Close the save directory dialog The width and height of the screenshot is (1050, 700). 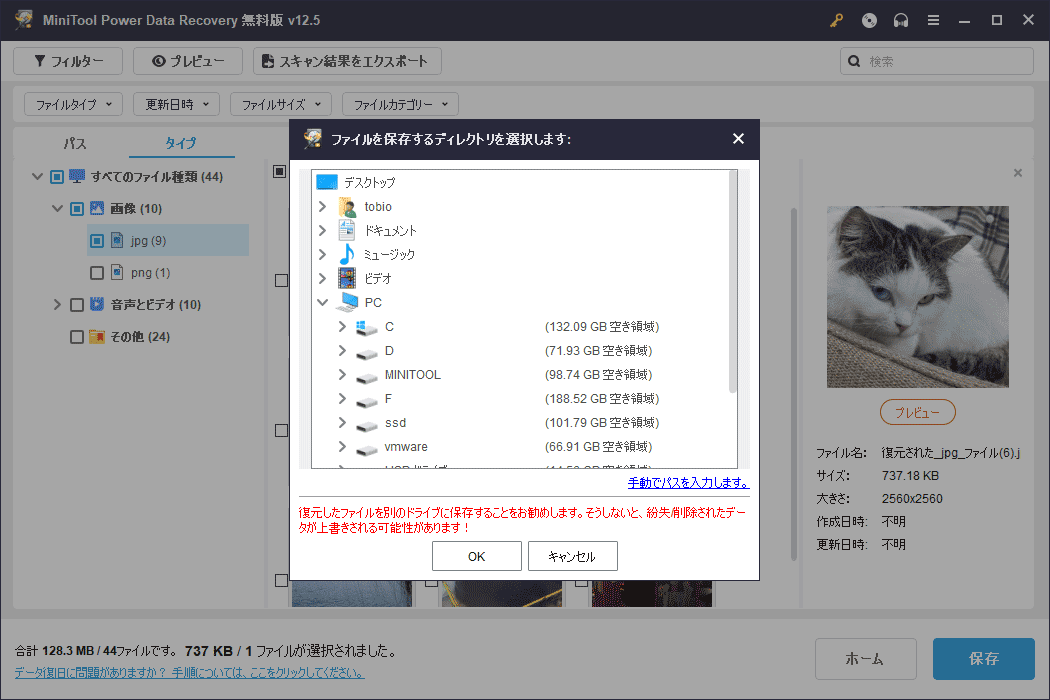(738, 139)
